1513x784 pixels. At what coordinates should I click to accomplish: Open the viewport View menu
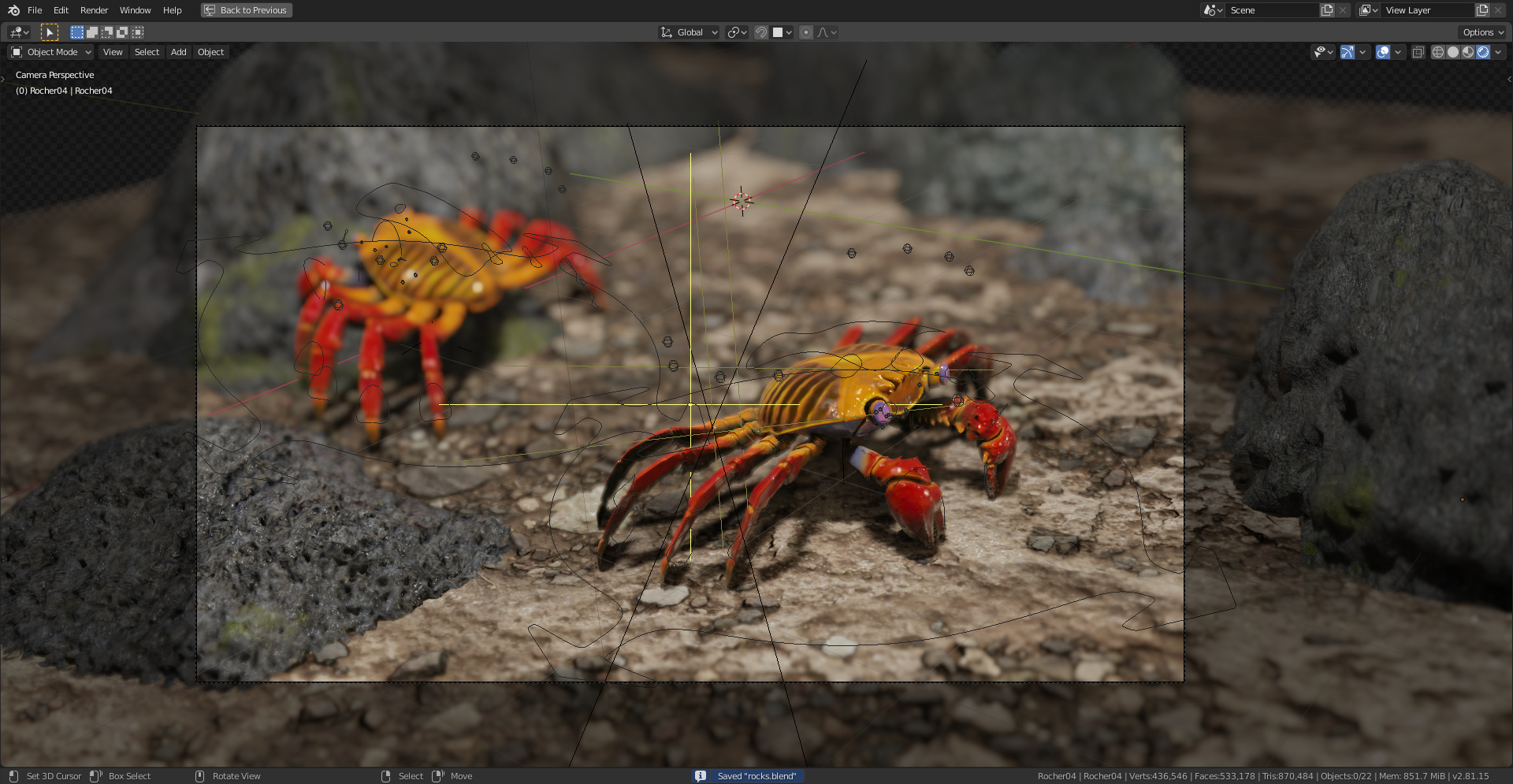tap(113, 52)
